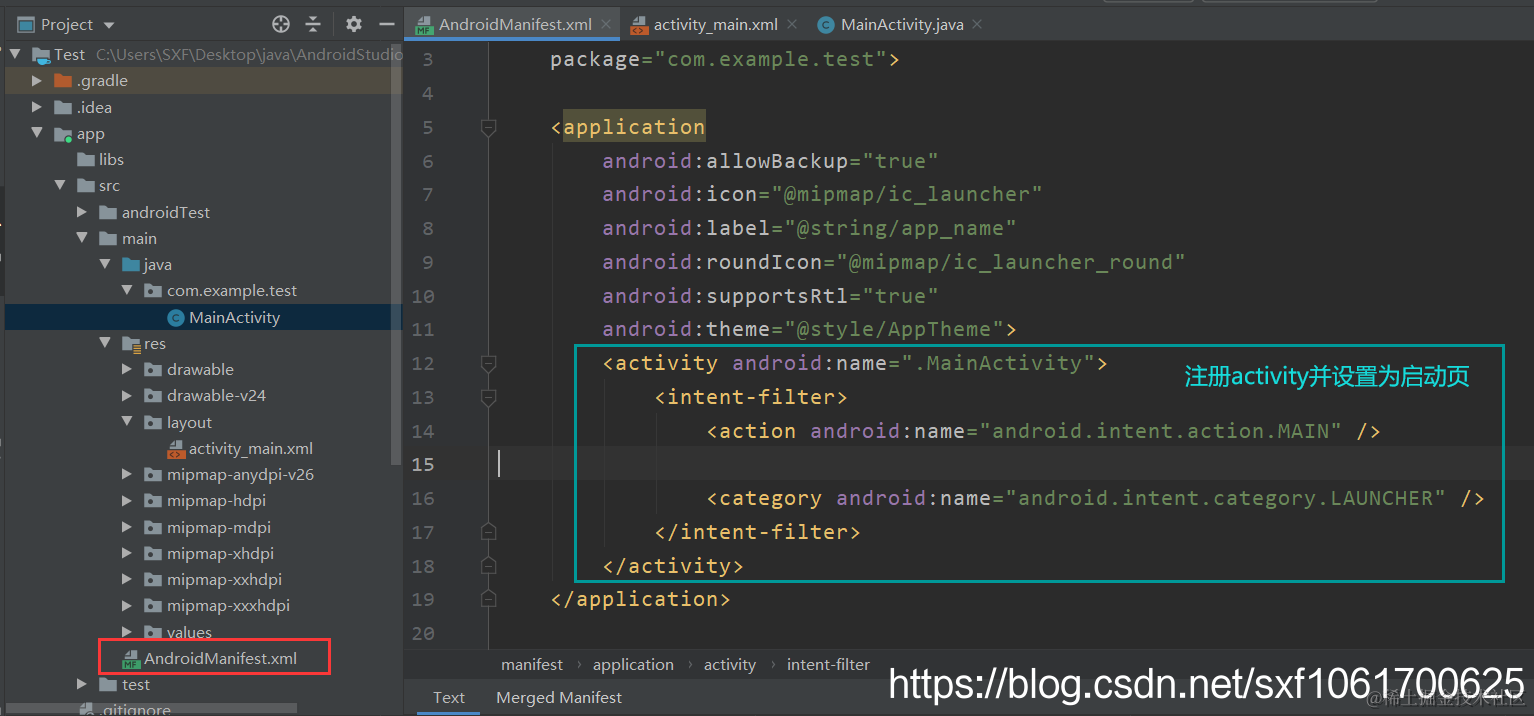Click the collapse all icon in Project panel

tap(313, 24)
